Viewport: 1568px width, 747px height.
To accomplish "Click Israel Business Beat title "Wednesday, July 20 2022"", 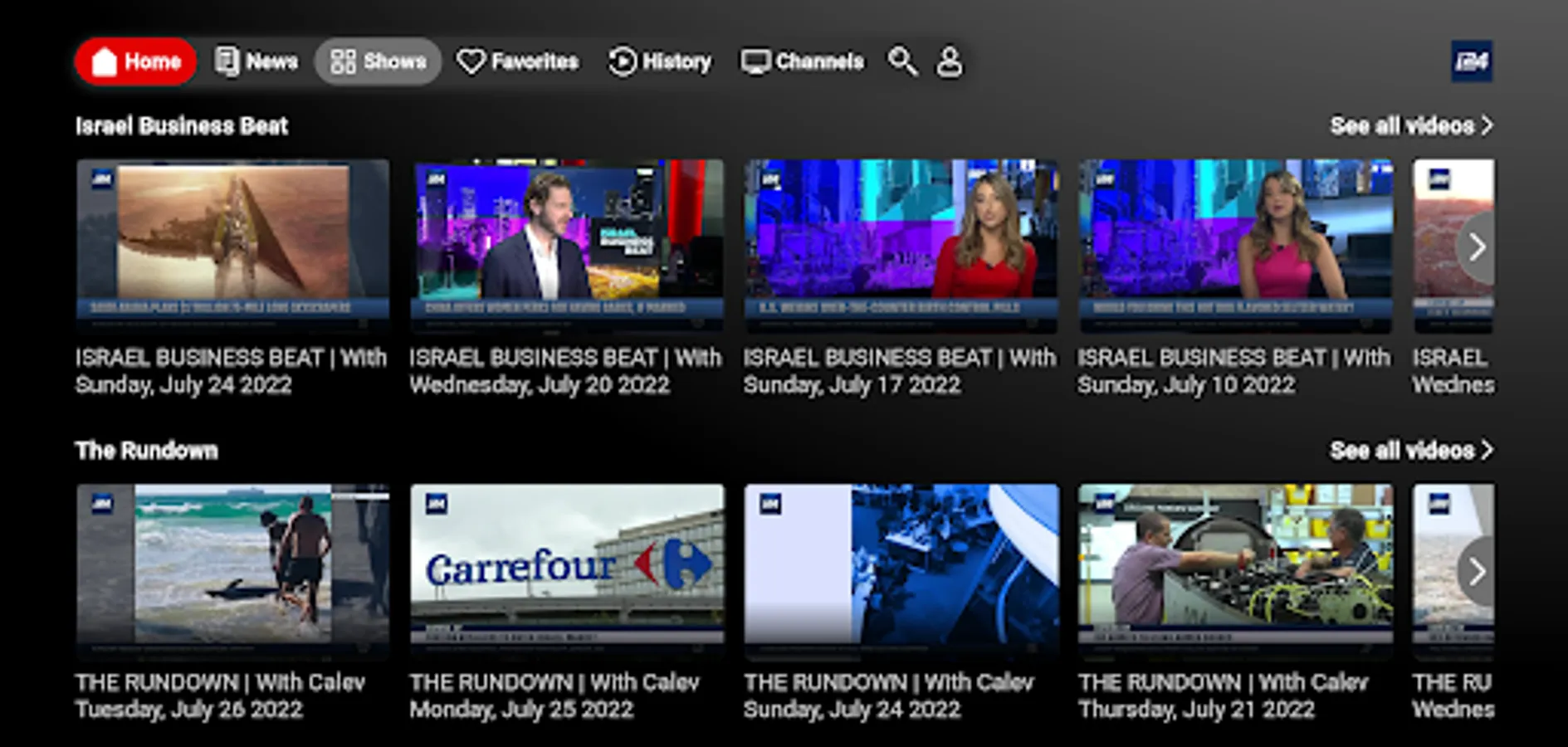I will pyautogui.click(x=540, y=385).
